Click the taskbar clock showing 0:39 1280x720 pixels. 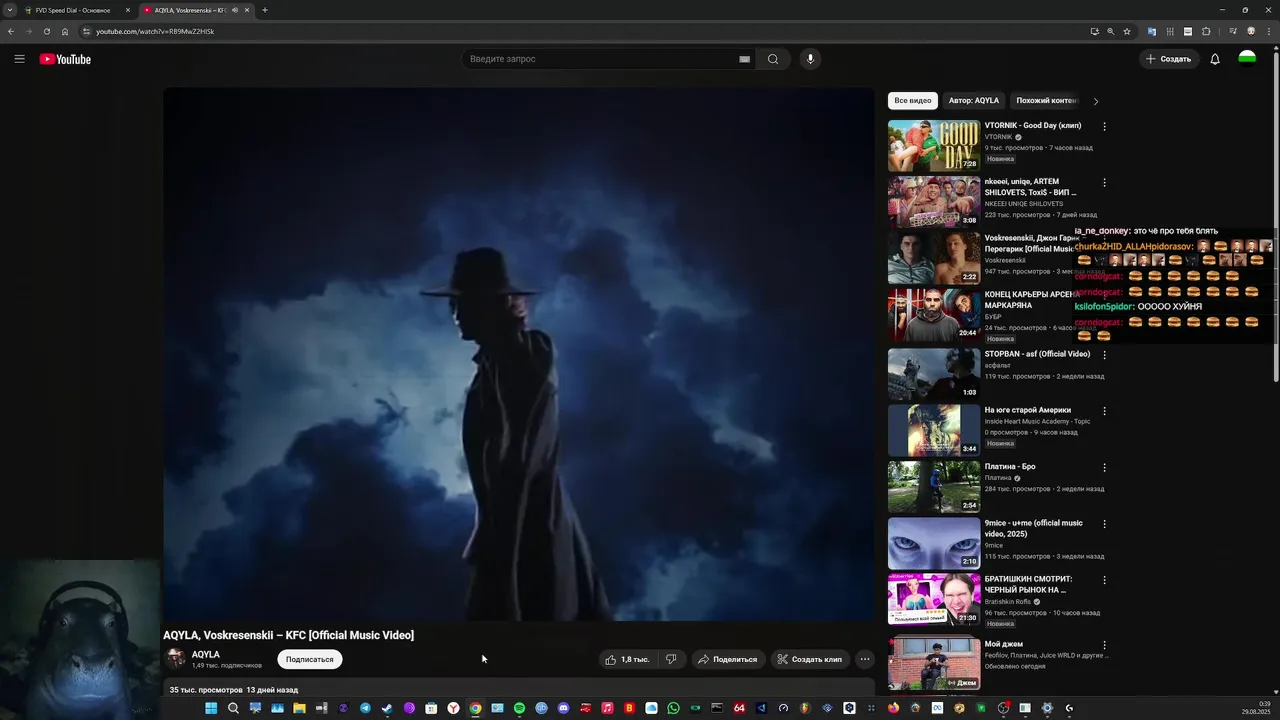point(1256,708)
